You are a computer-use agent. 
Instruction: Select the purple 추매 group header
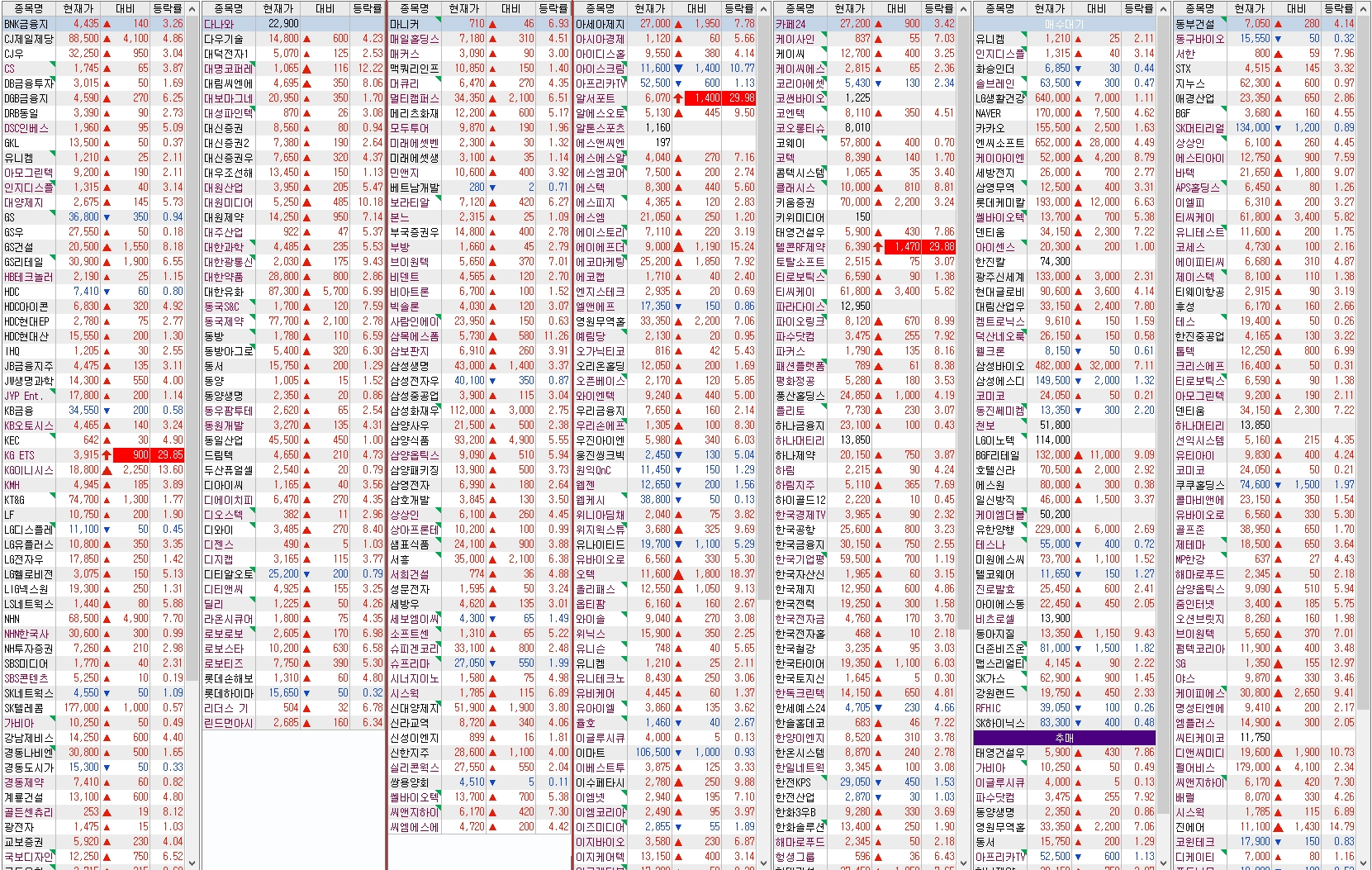[1064, 738]
